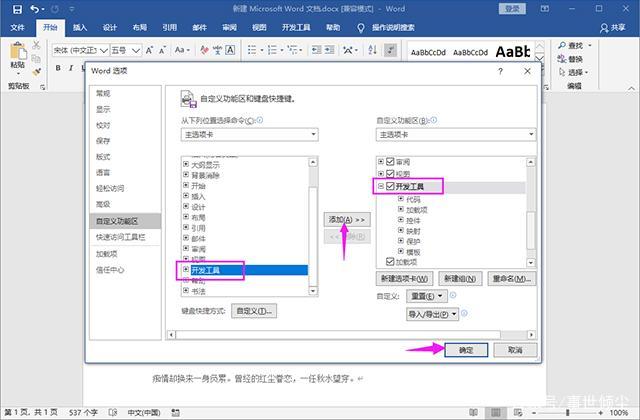Click the Cut scissors icon
This screenshot has width=640, height=420.
coord(36,45)
